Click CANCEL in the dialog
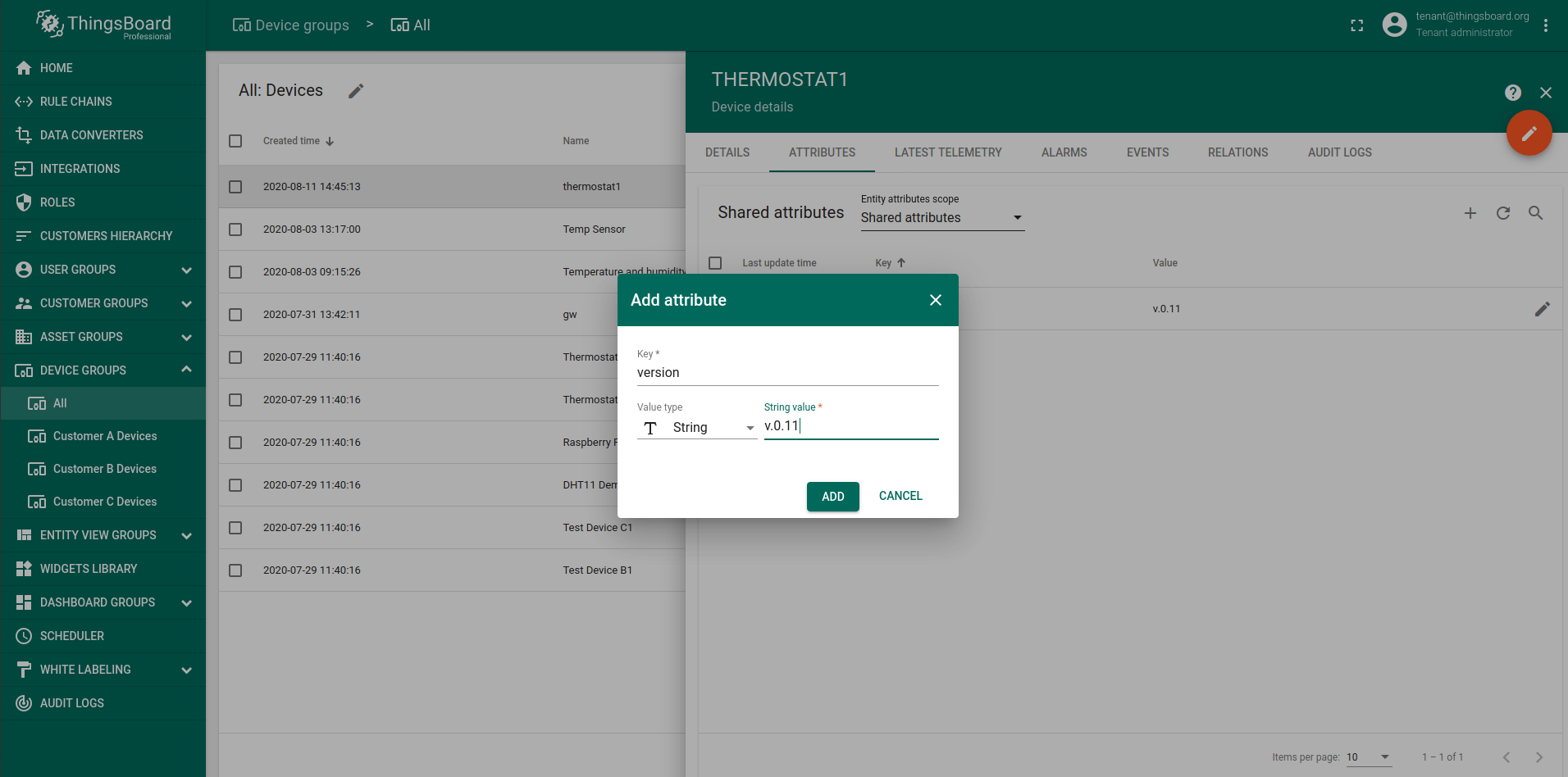 [900, 496]
